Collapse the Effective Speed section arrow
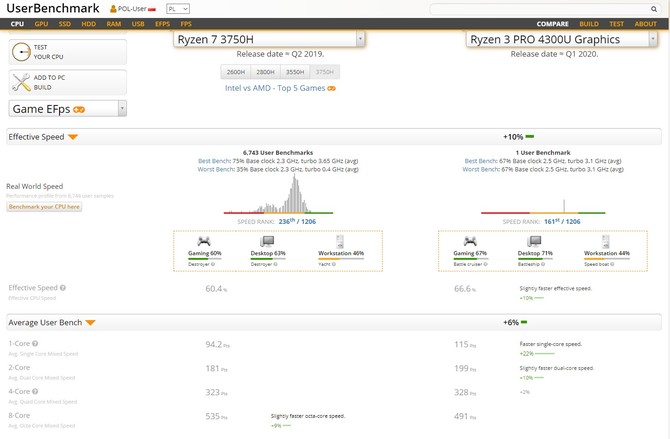The width and height of the screenshot is (670, 439). 73,137
